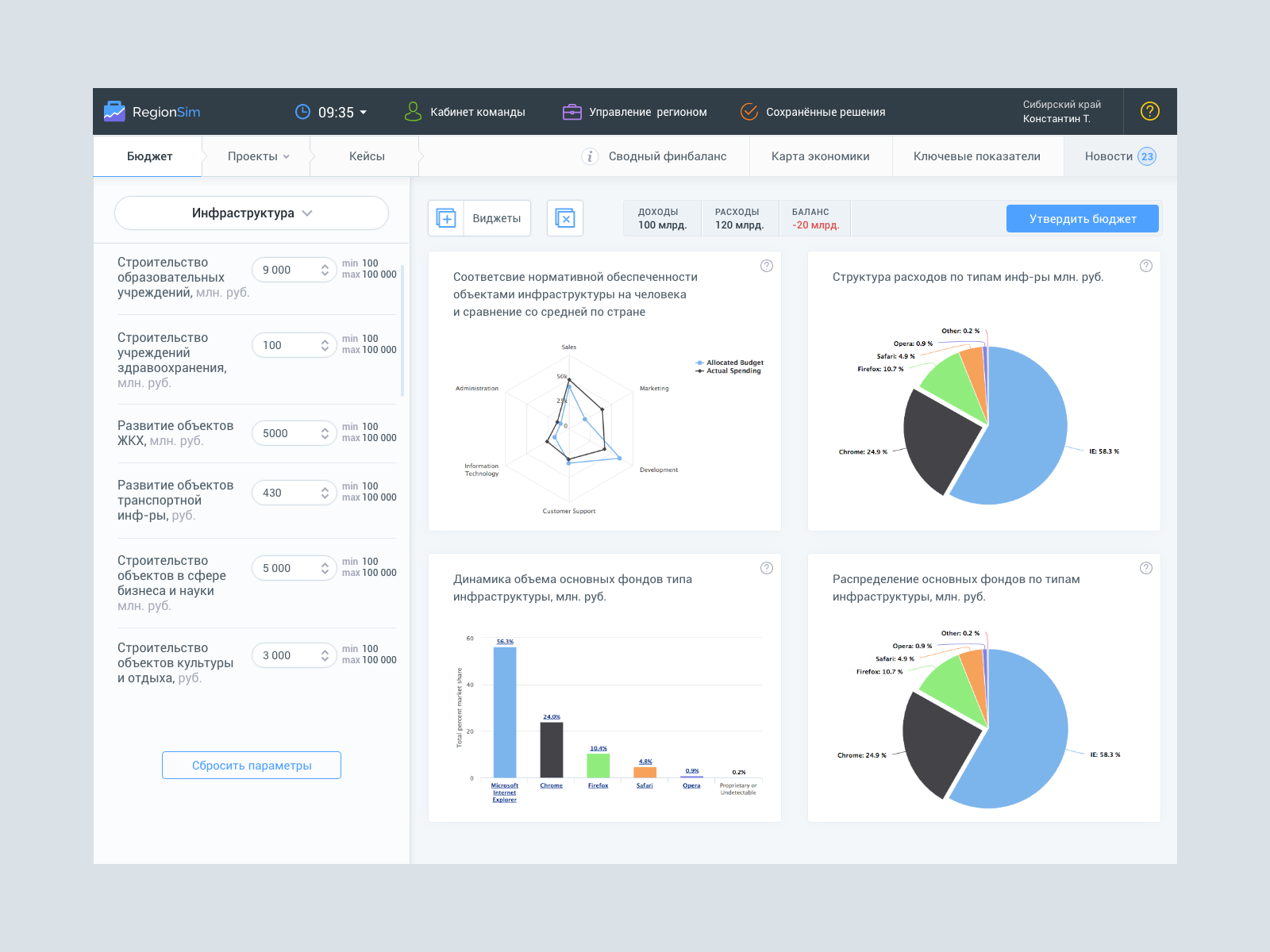
Task: Click stepper arrows for здравоохранения field
Action: pos(325,345)
